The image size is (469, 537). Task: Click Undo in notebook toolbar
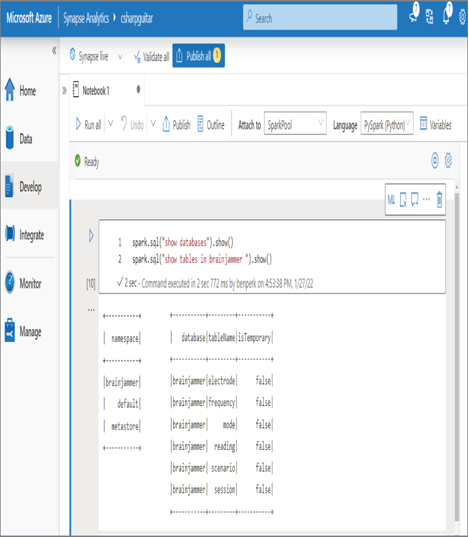(x=133, y=125)
